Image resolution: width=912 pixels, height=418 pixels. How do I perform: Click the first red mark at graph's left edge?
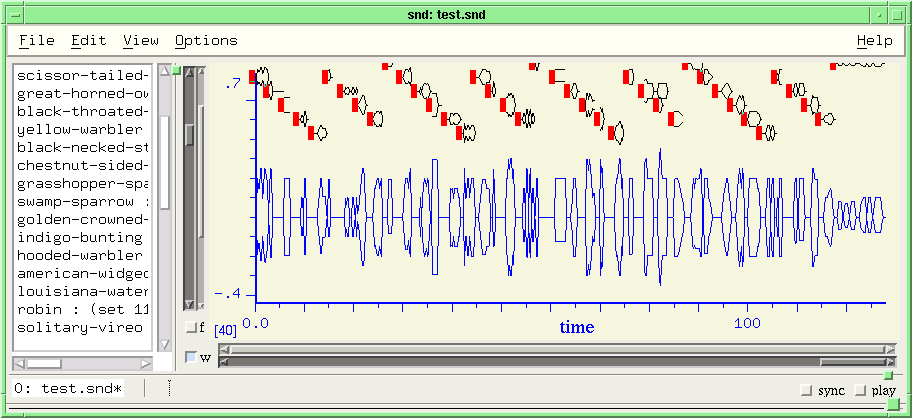(x=252, y=77)
